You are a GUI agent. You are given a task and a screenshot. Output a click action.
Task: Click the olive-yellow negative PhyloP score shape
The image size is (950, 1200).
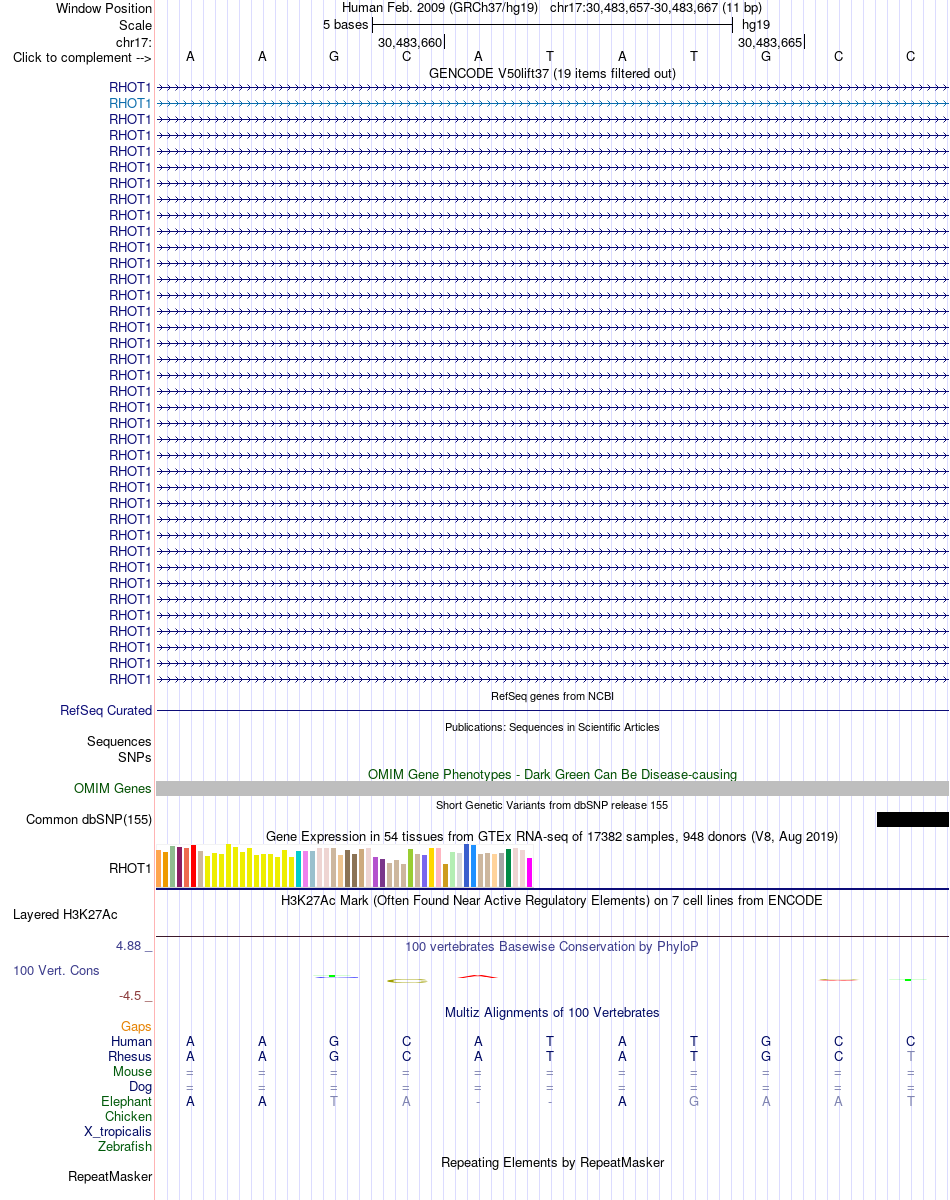point(407,981)
